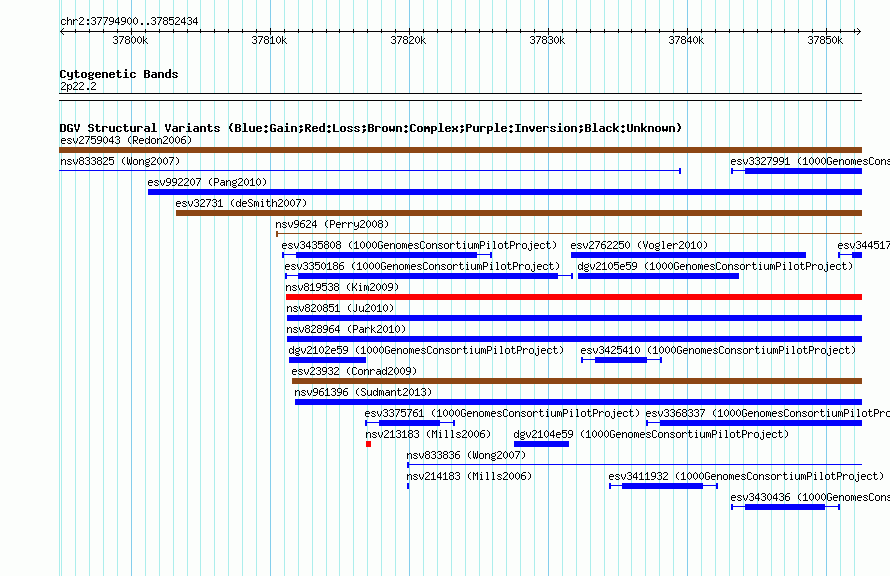Click the red nsv819538 loss bar
The width and height of the screenshot is (890, 576).
[574, 297]
